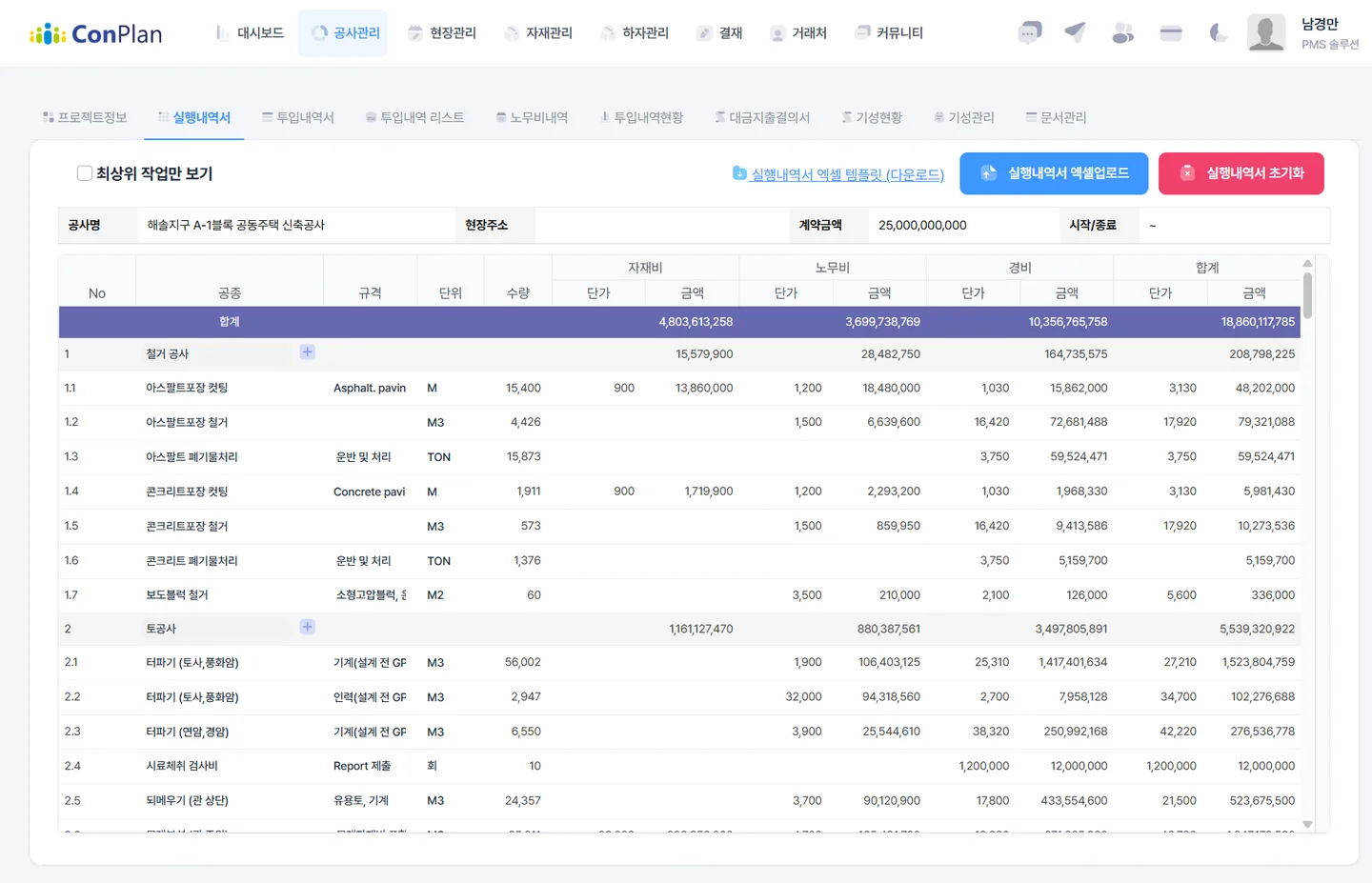Open 커뮤니티 menu
Image resolution: width=1372 pixels, height=883 pixels.
pos(889,33)
